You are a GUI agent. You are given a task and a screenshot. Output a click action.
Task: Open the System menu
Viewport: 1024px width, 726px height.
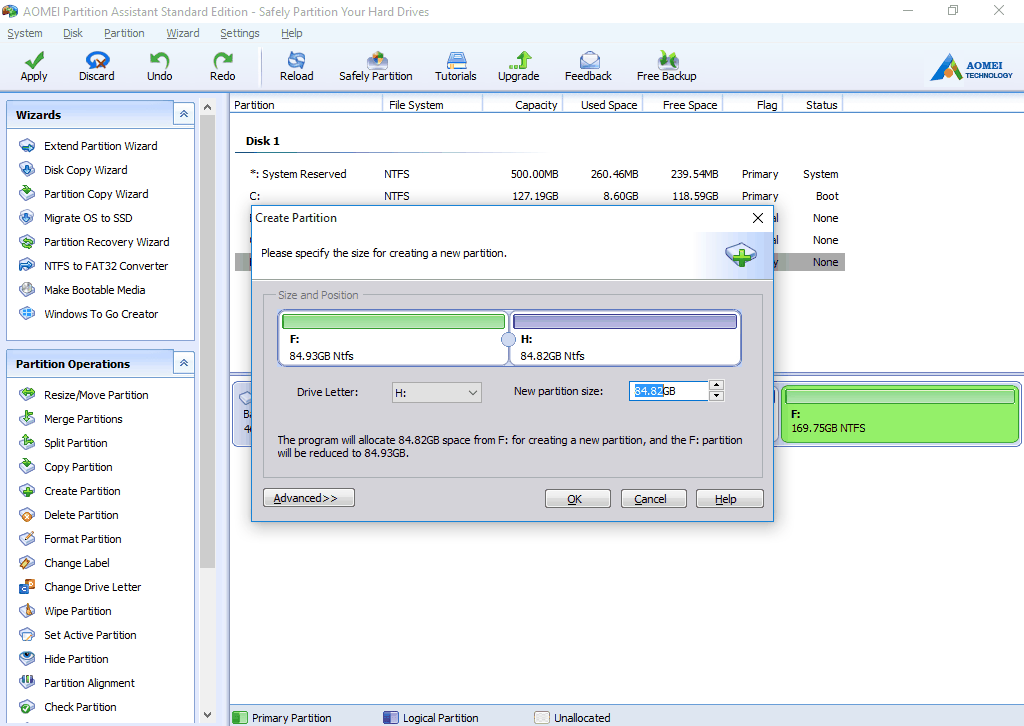[x=25, y=33]
